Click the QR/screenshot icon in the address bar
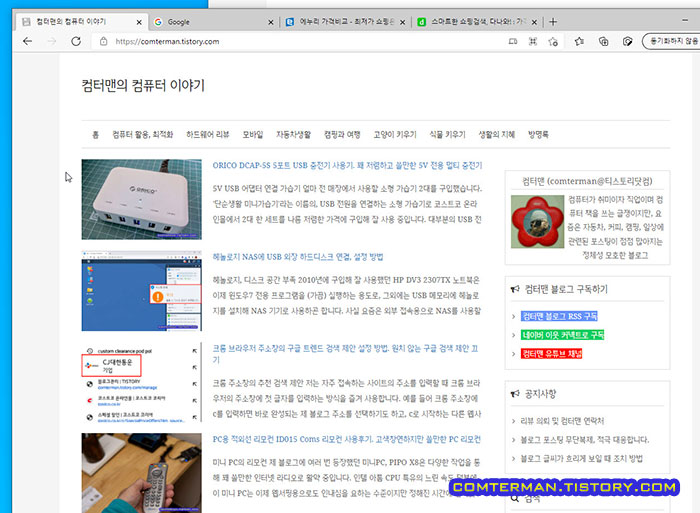The height and width of the screenshot is (513, 700). [x=533, y=42]
